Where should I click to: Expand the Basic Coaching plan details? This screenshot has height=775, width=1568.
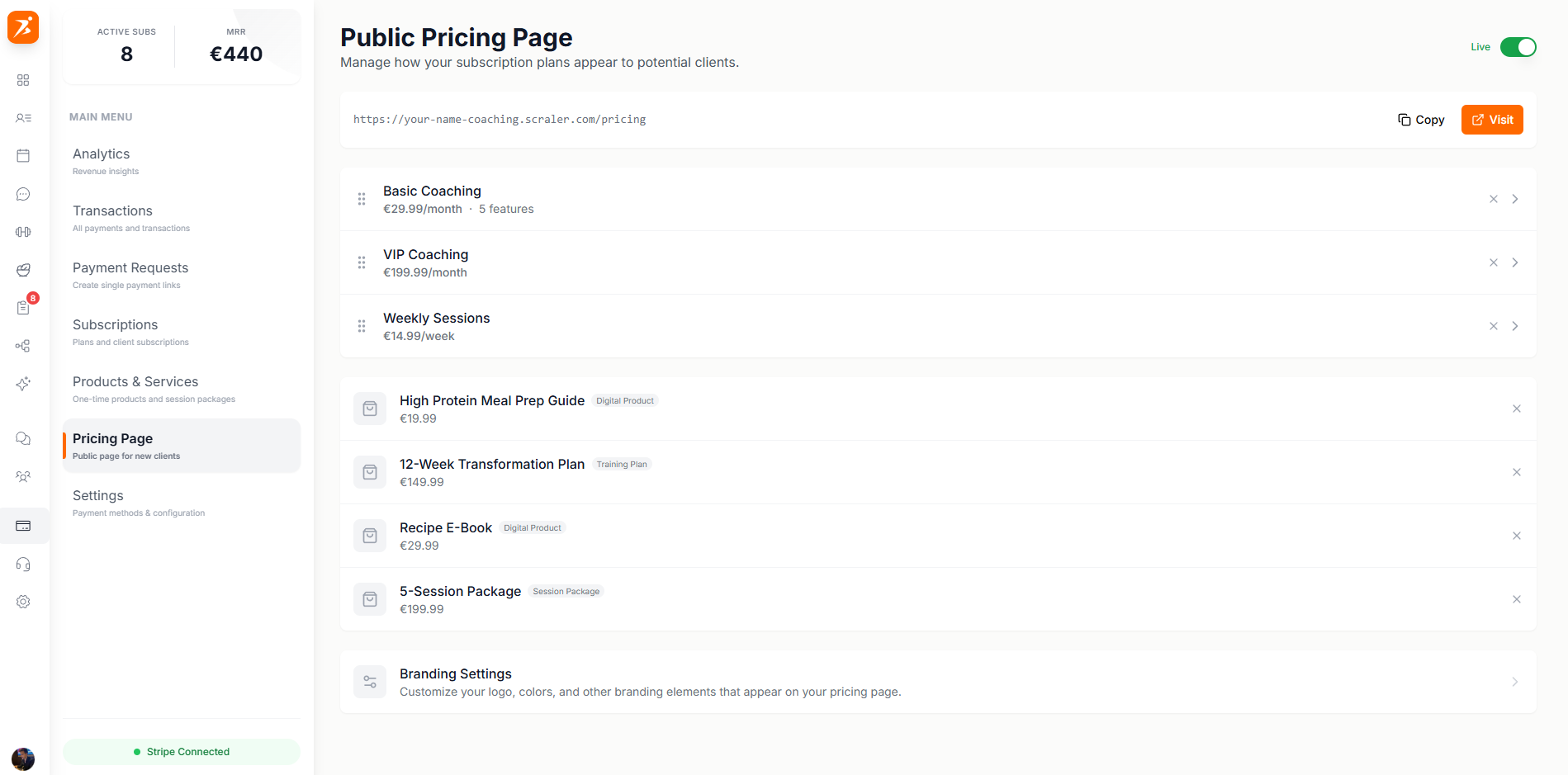1515,199
